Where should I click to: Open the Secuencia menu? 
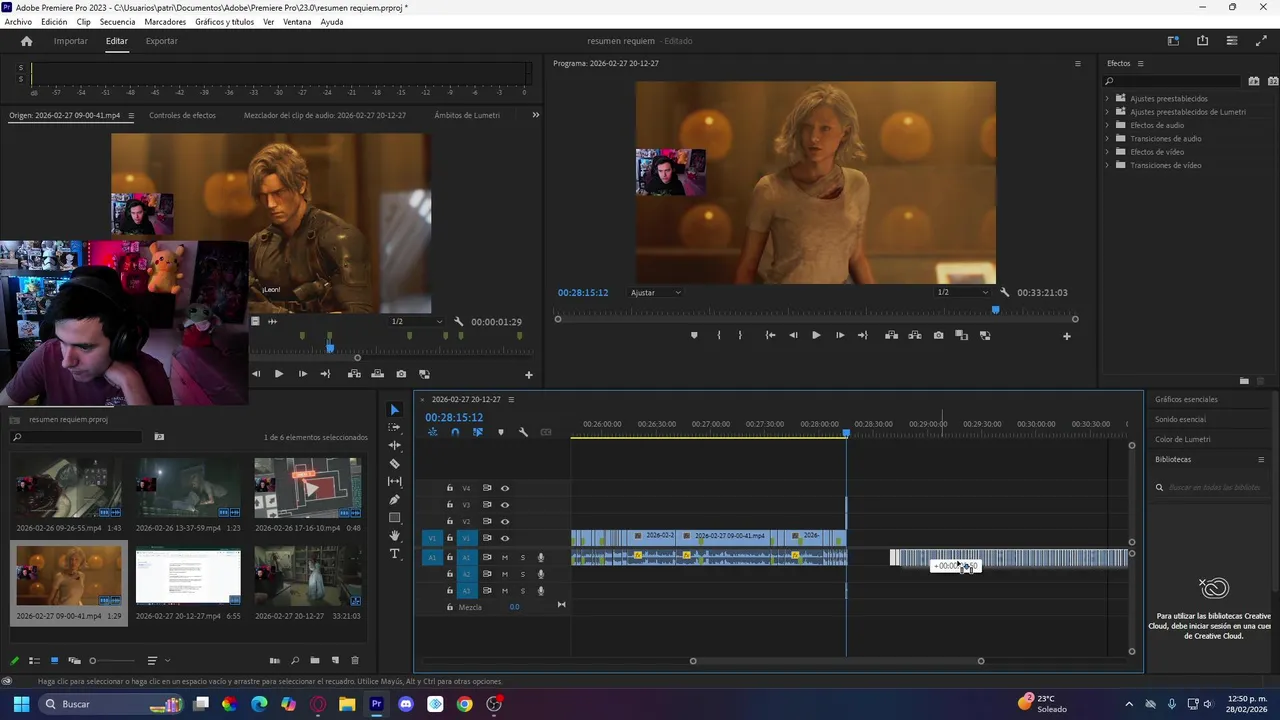tap(117, 22)
